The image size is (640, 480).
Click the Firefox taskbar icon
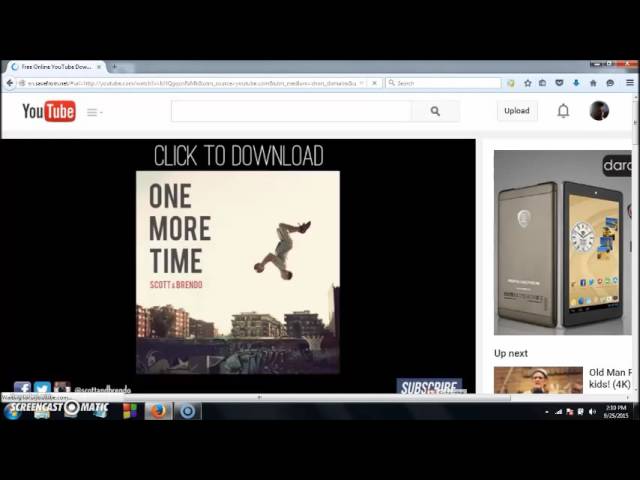pos(158,411)
